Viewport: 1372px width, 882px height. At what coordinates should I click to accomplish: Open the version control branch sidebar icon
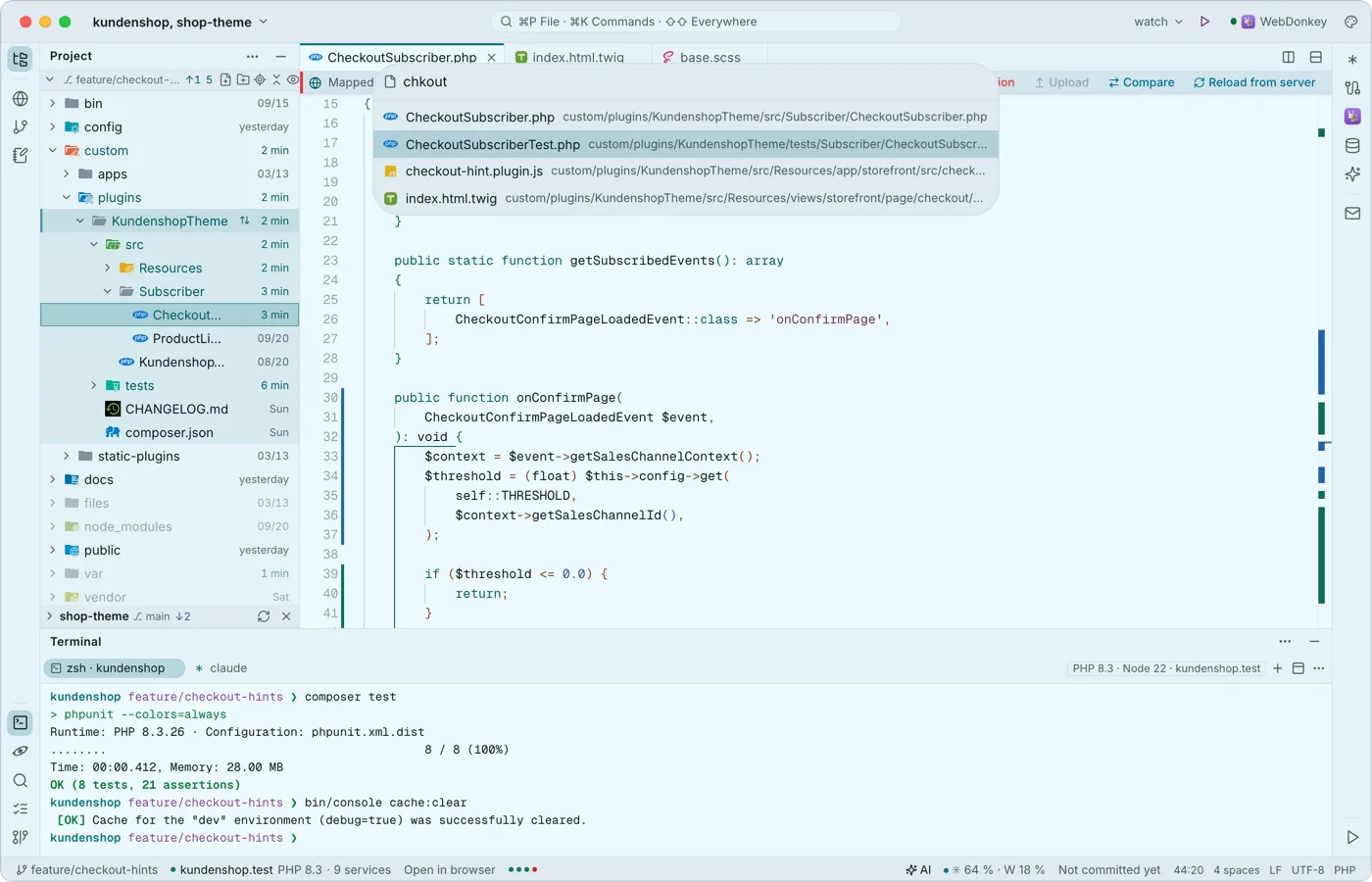point(21,126)
